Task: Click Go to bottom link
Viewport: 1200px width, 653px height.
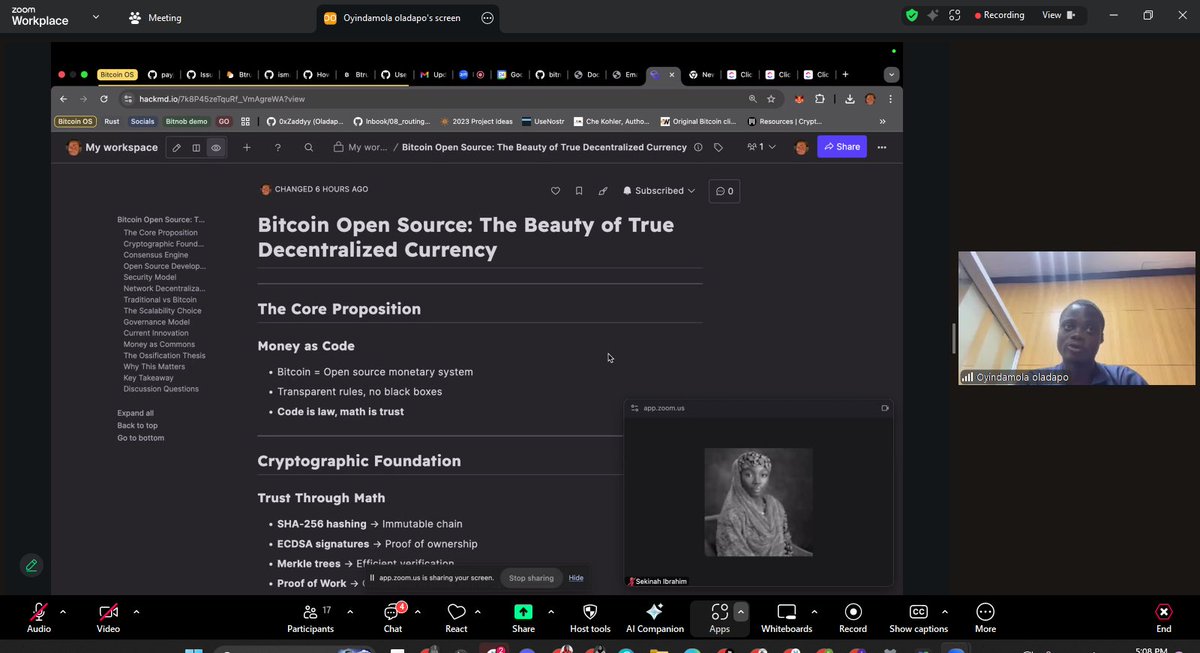Action: coord(140,438)
